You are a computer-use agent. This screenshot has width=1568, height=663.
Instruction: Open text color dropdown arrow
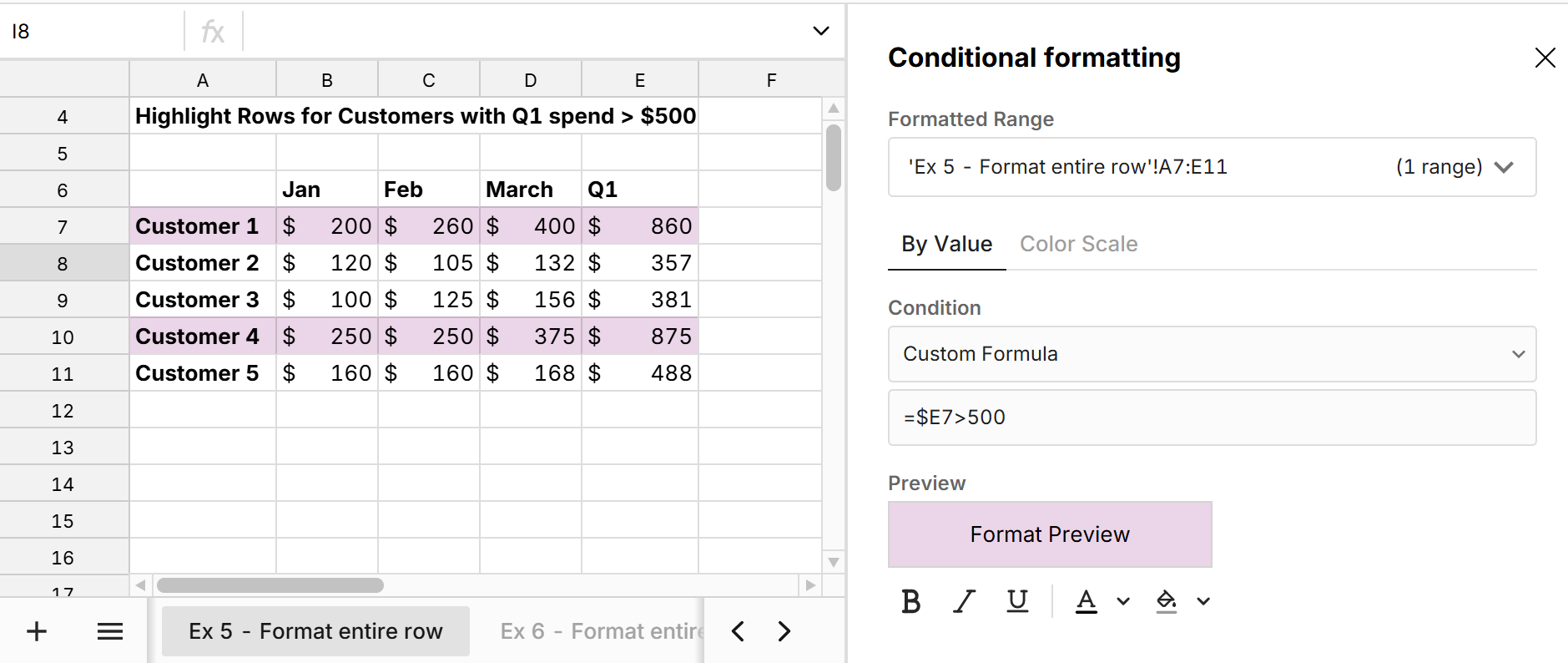coord(1123,601)
